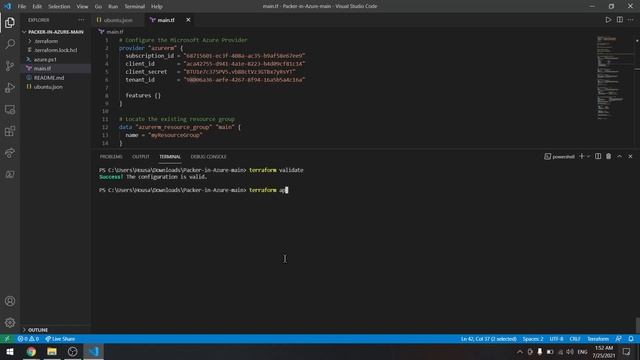The height and width of the screenshot is (360, 640).
Task: Open the errors and warnings count in status bar
Action: click(28, 339)
